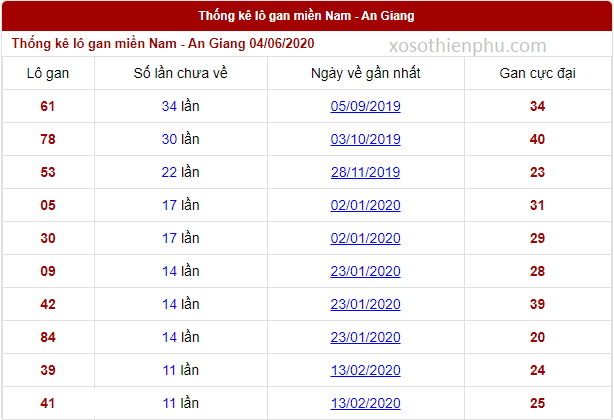Click the 'Ngày về gần nhất' column header

[365, 73]
